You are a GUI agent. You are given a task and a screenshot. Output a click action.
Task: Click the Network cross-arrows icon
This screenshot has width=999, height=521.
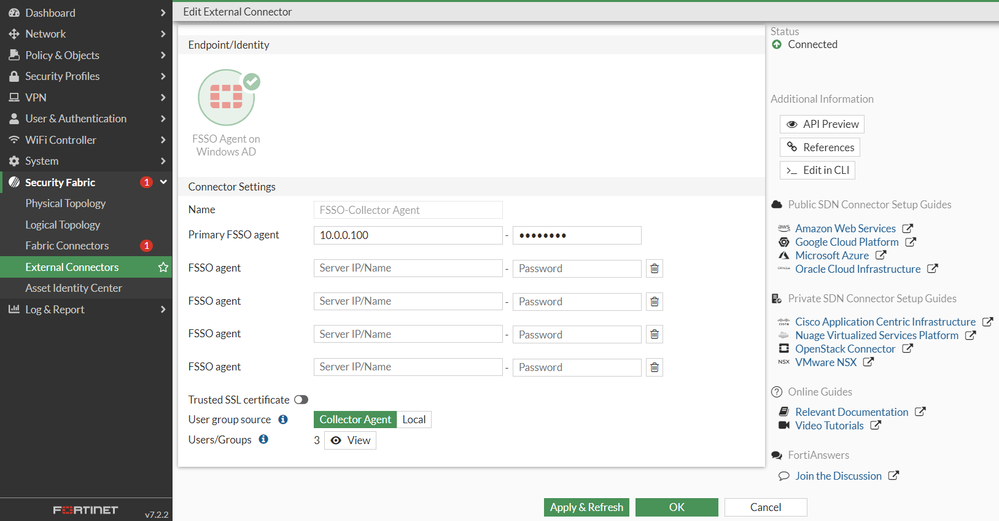[14, 34]
